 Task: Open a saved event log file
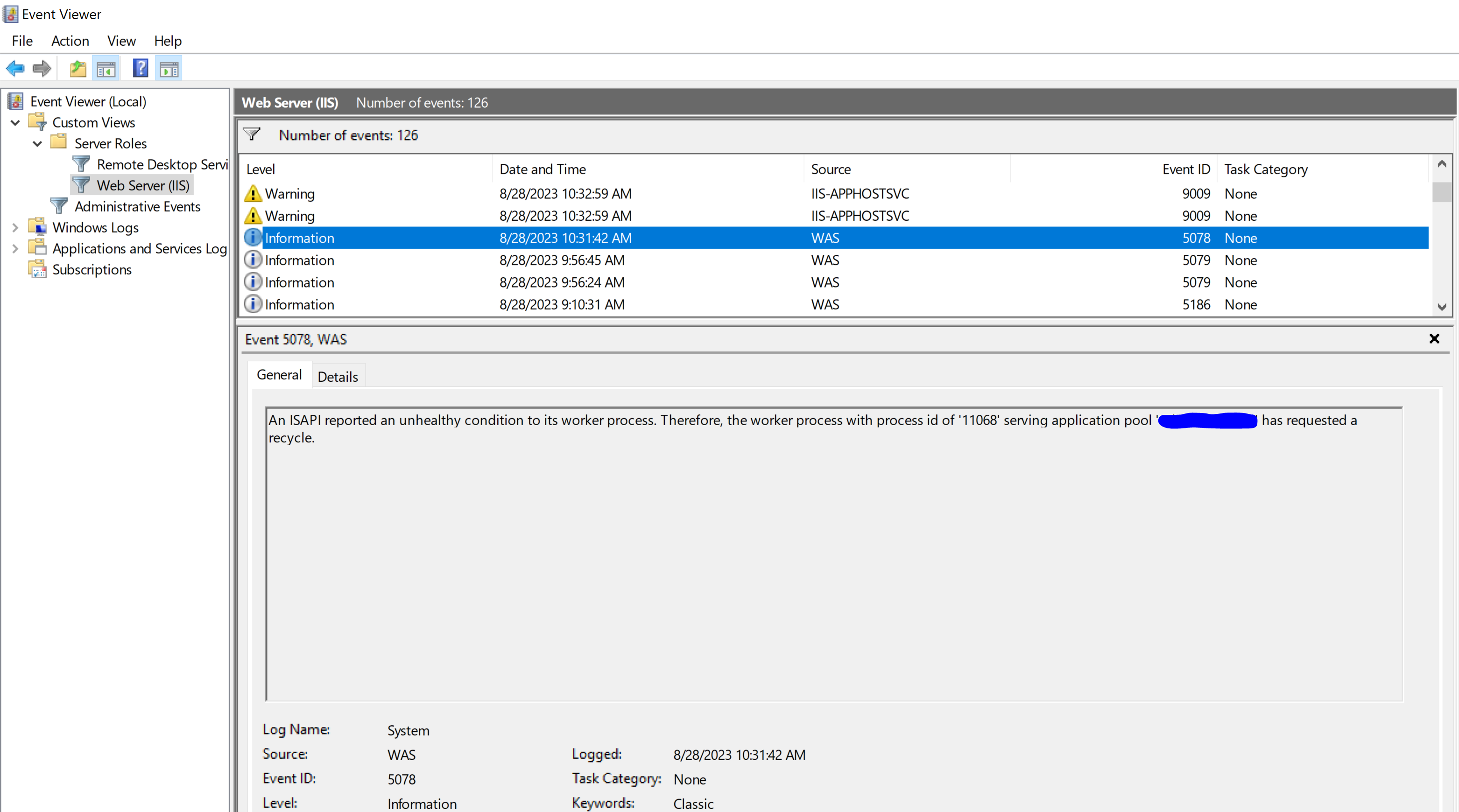pyautogui.click(x=78, y=68)
